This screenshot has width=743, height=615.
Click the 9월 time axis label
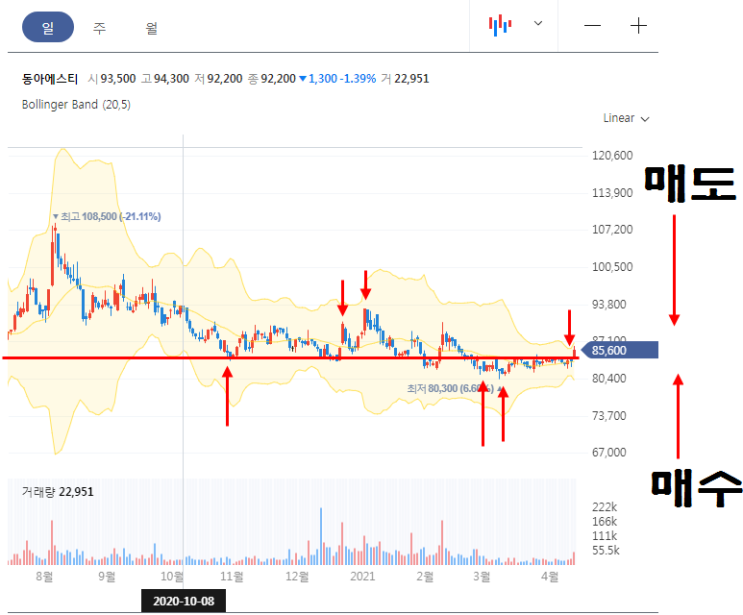pos(107,576)
